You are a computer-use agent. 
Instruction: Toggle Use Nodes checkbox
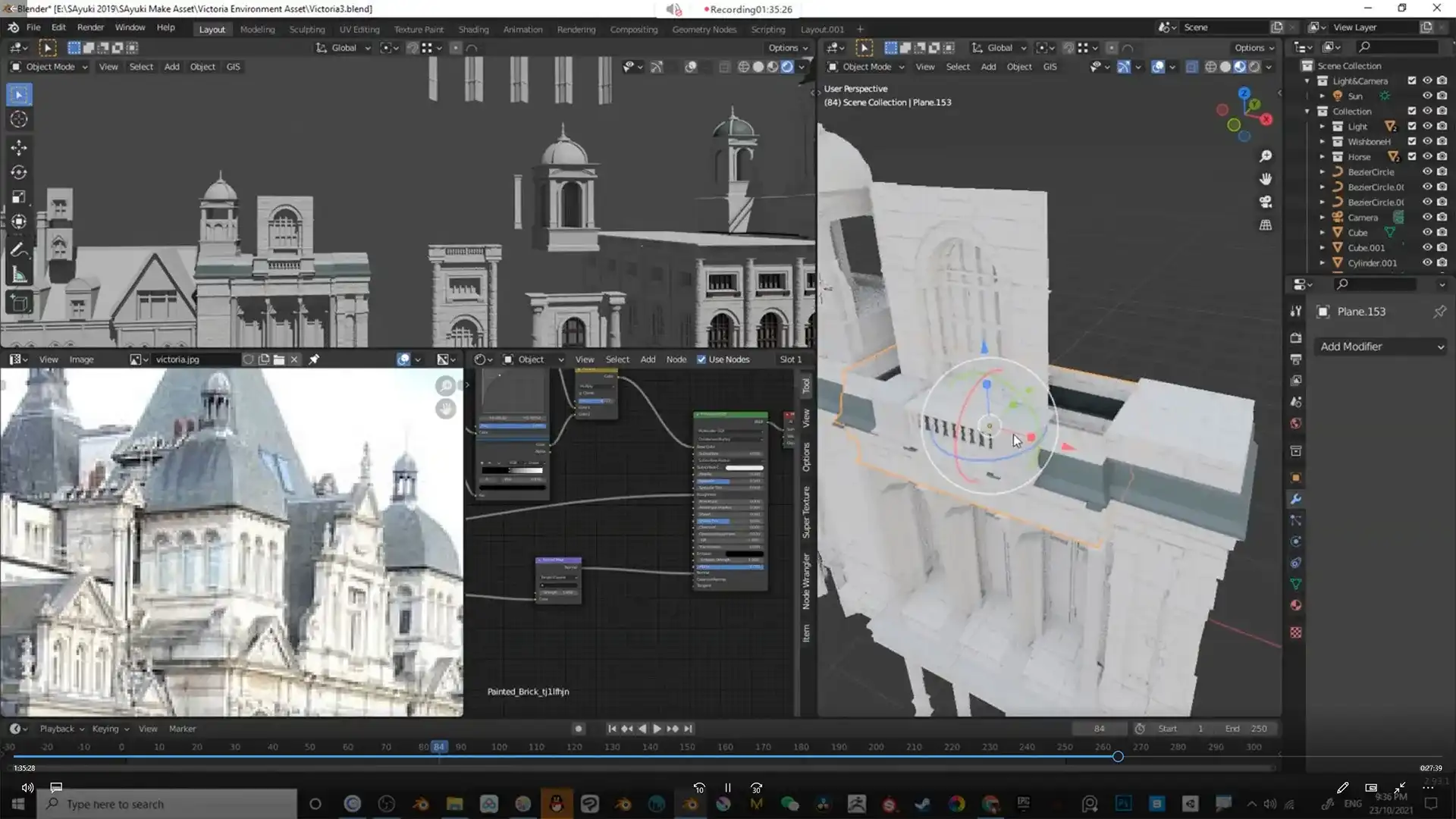click(701, 359)
